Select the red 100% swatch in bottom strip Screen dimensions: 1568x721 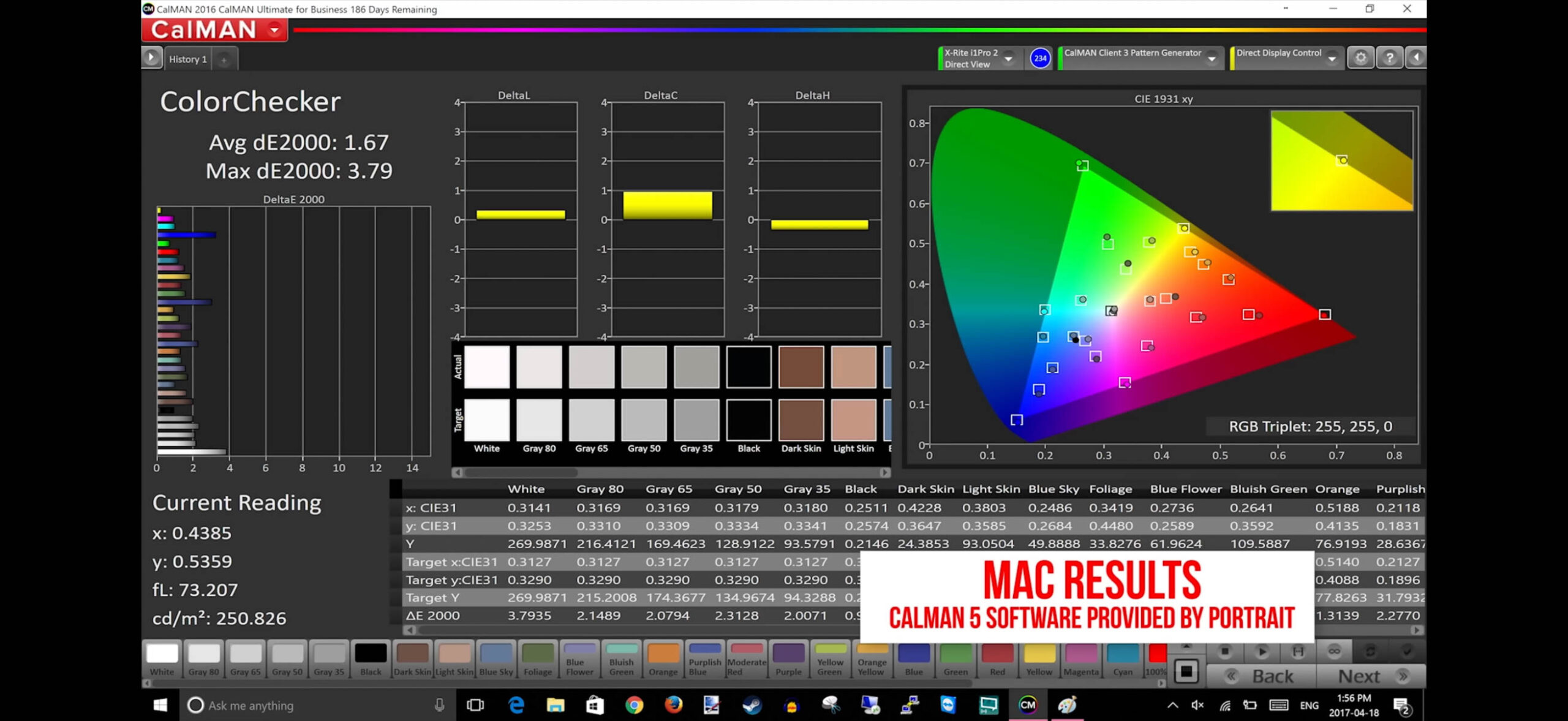point(1156,659)
